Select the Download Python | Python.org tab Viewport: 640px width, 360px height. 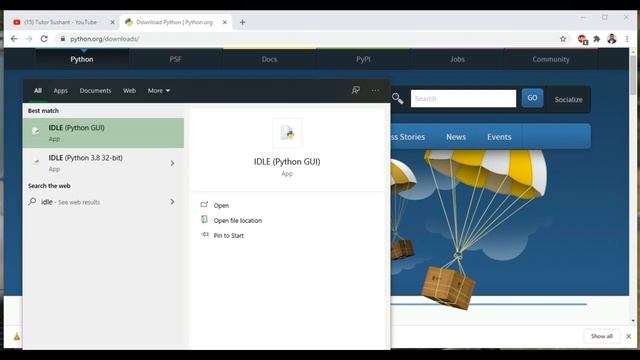click(174, 22)
